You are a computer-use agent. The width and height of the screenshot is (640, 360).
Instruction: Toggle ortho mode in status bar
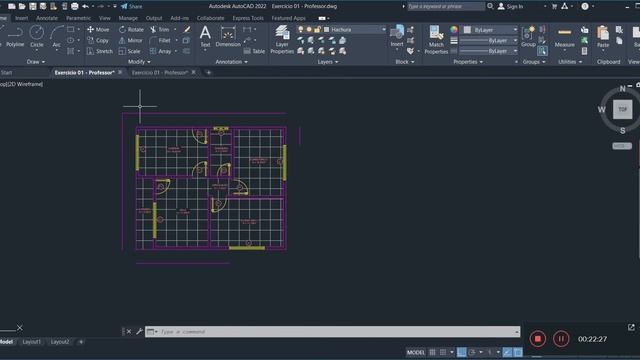point(462,352)
